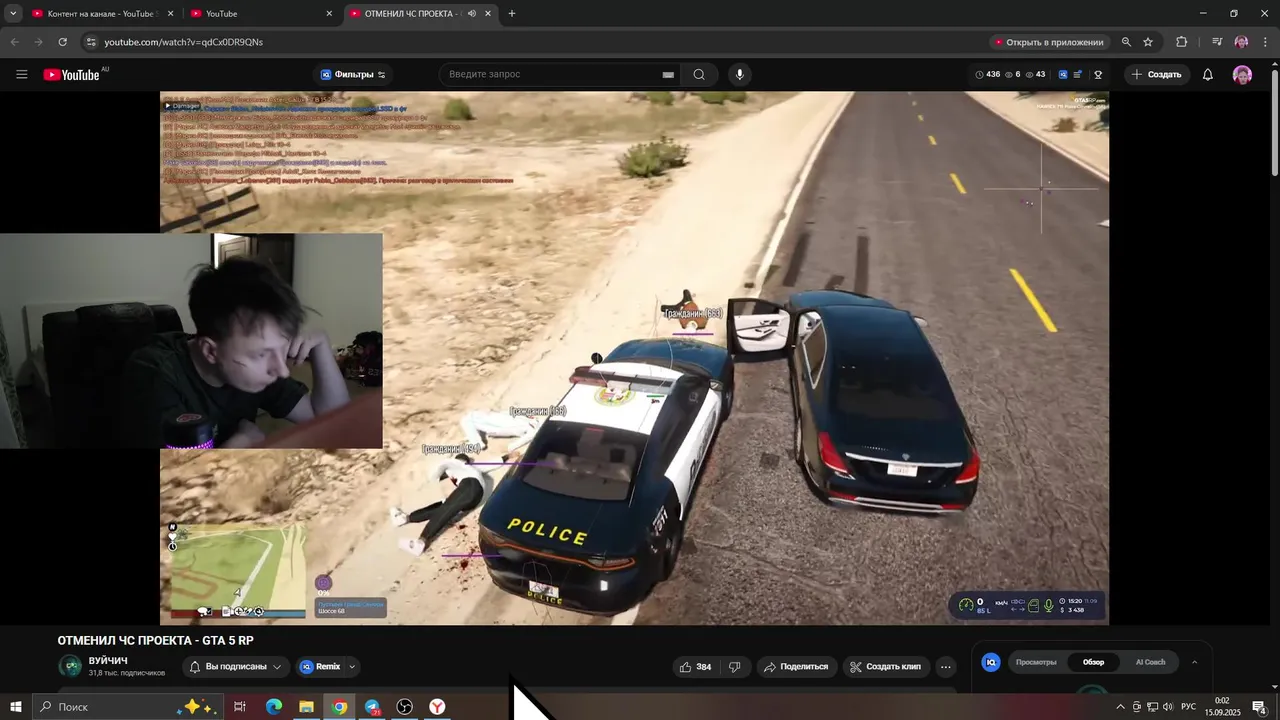Click the Создать create button
1280x720 pixels.
click(1156, 74)
